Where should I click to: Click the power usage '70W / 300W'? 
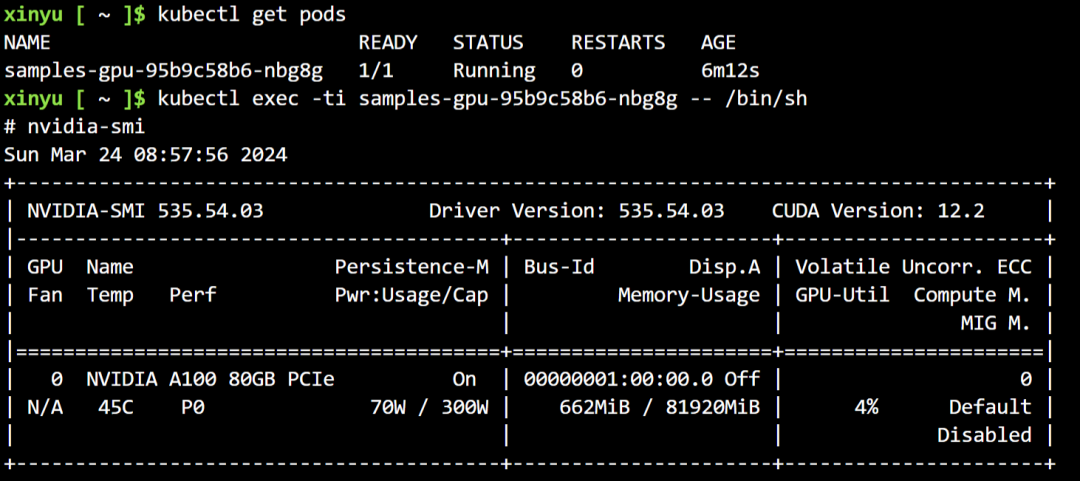click(x=429, y=407)
